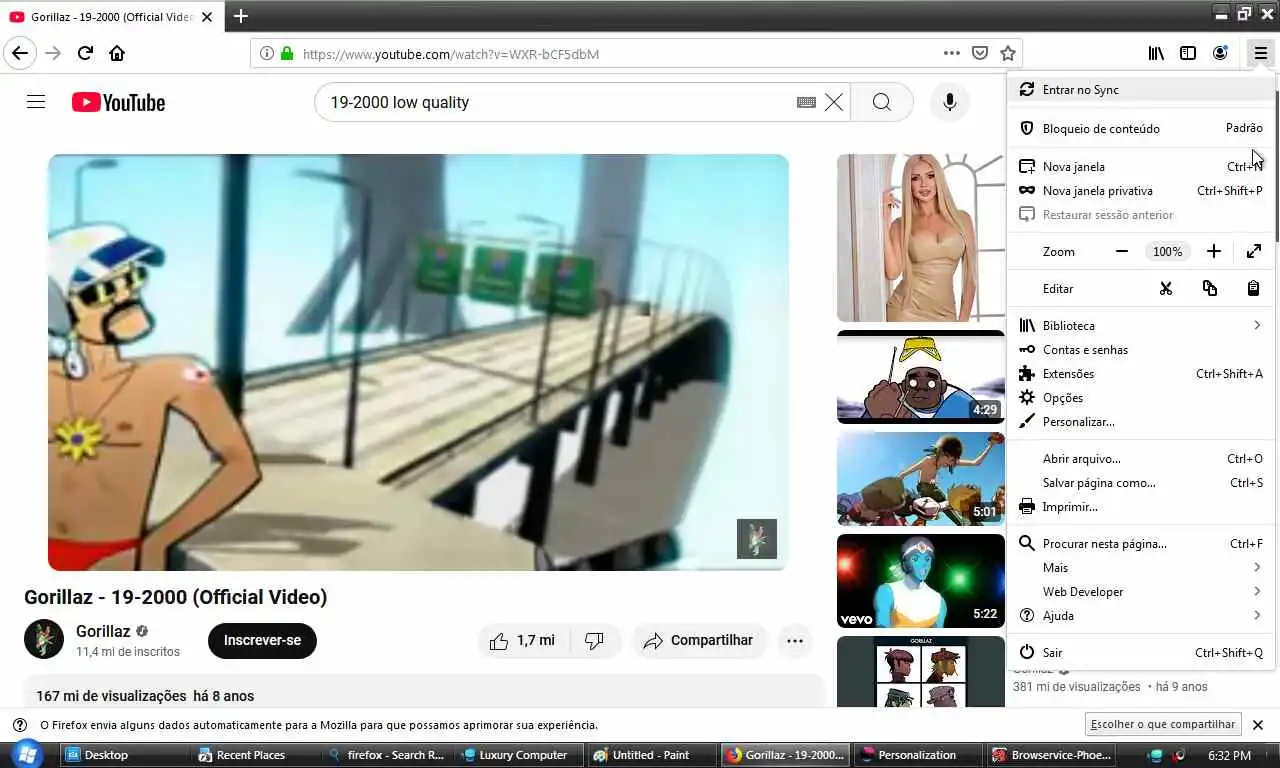The height and width of the screenshot is (768, 1280).
Task: Close the Firefox hamburger menu icon
Action: 1260,53
